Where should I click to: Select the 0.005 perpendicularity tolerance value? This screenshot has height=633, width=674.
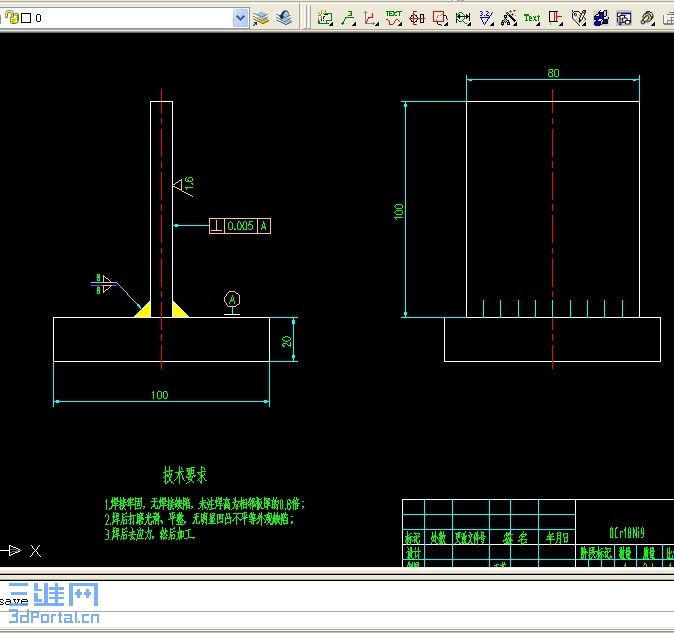tap(240, 226)
